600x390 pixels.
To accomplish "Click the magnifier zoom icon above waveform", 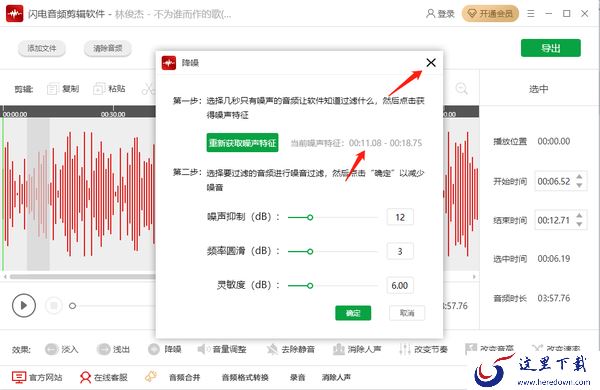I will [462, 89].
